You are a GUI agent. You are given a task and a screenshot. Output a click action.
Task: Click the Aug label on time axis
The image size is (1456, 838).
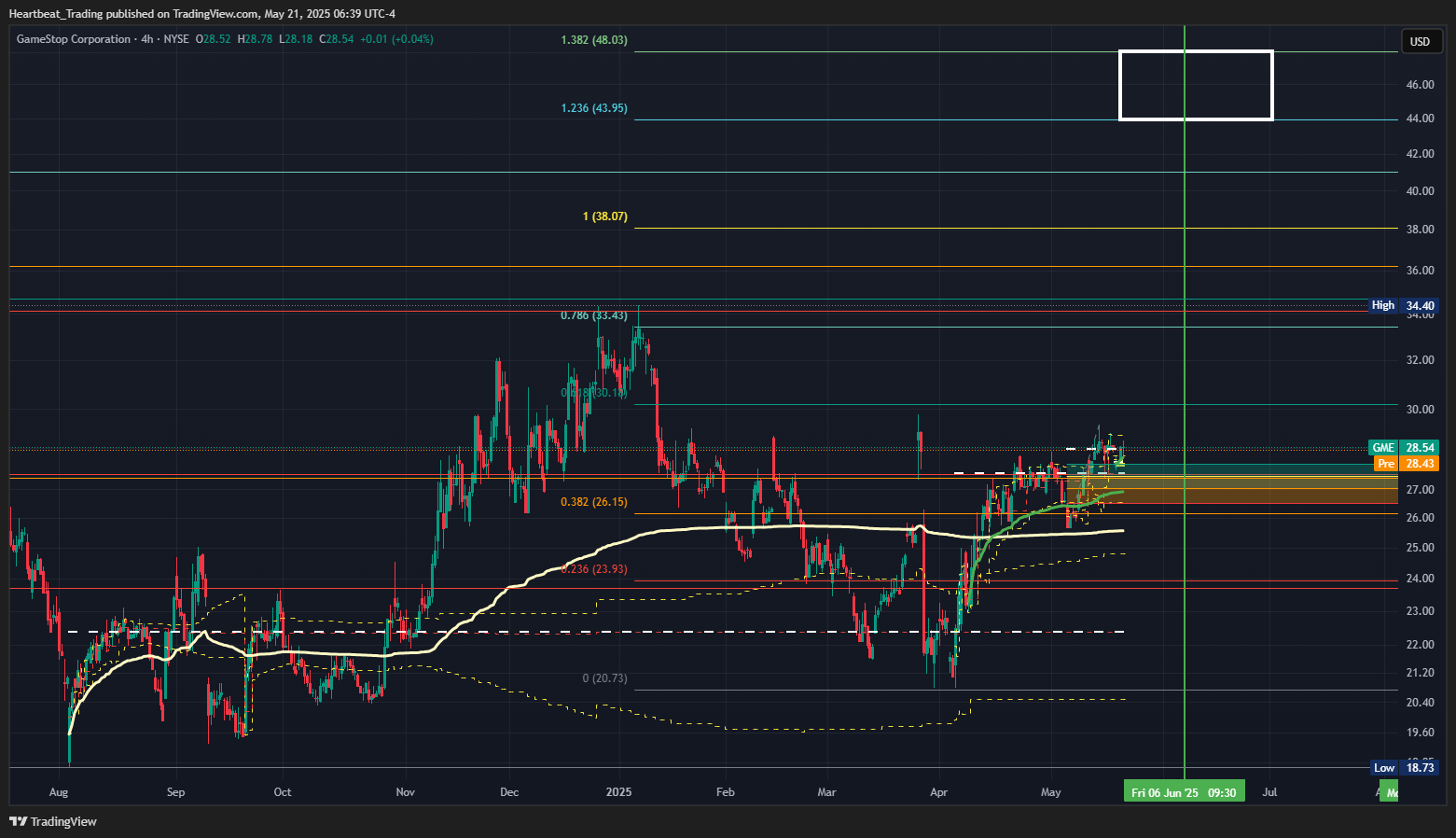(59, 792)
